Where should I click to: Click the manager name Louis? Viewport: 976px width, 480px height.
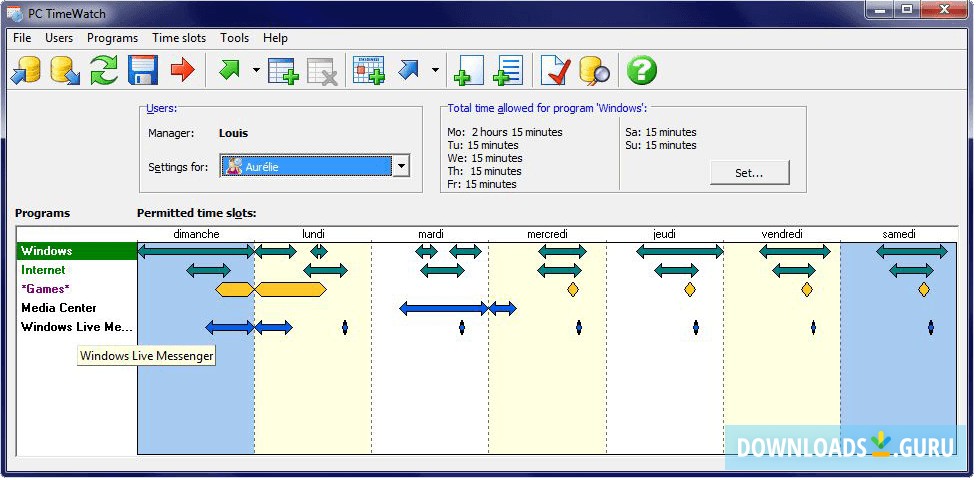pyautogui.click(x=233, y=133)
